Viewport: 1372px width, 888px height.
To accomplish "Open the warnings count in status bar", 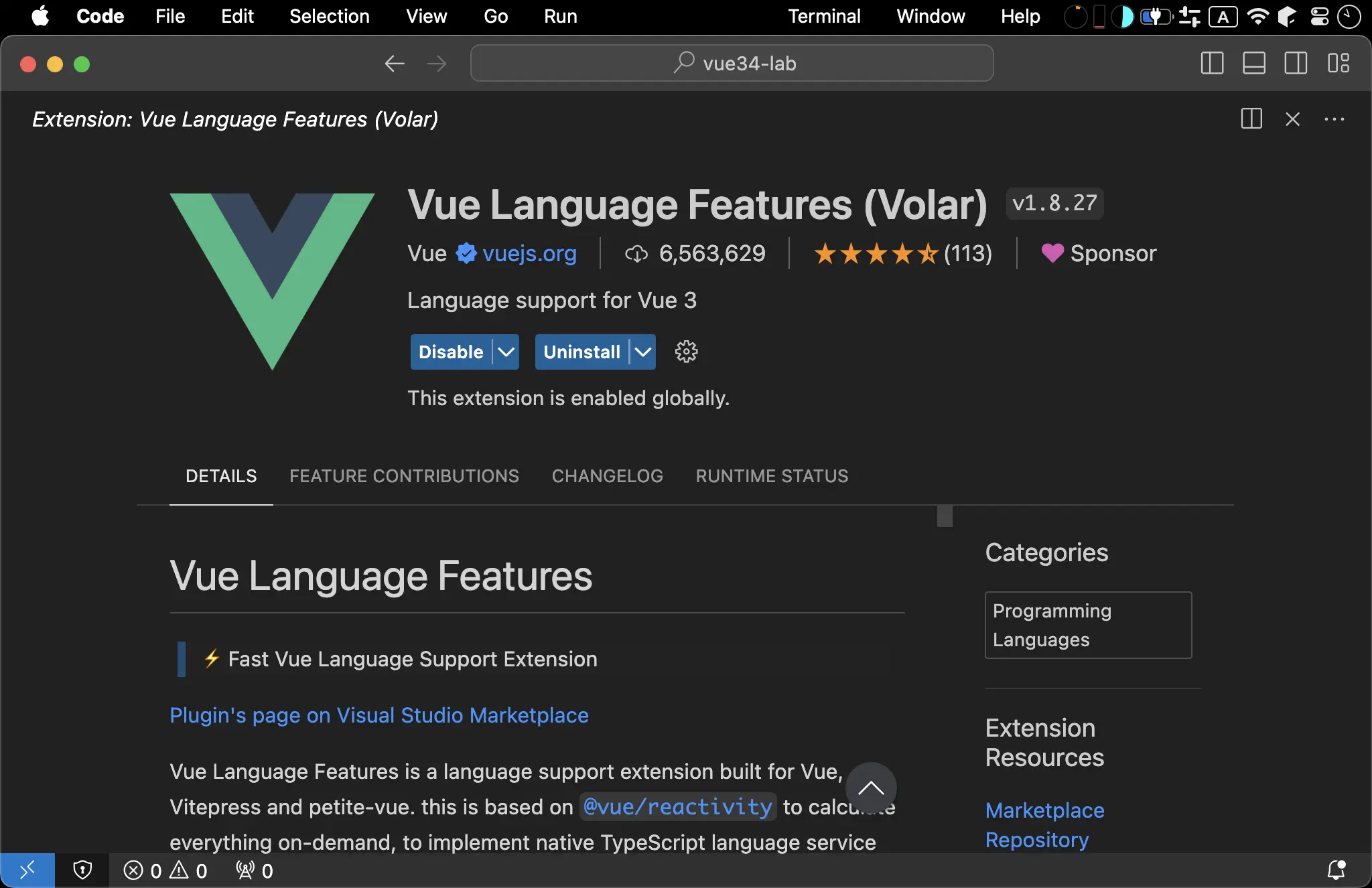I will pyautogui.click(x=188, y=871).
